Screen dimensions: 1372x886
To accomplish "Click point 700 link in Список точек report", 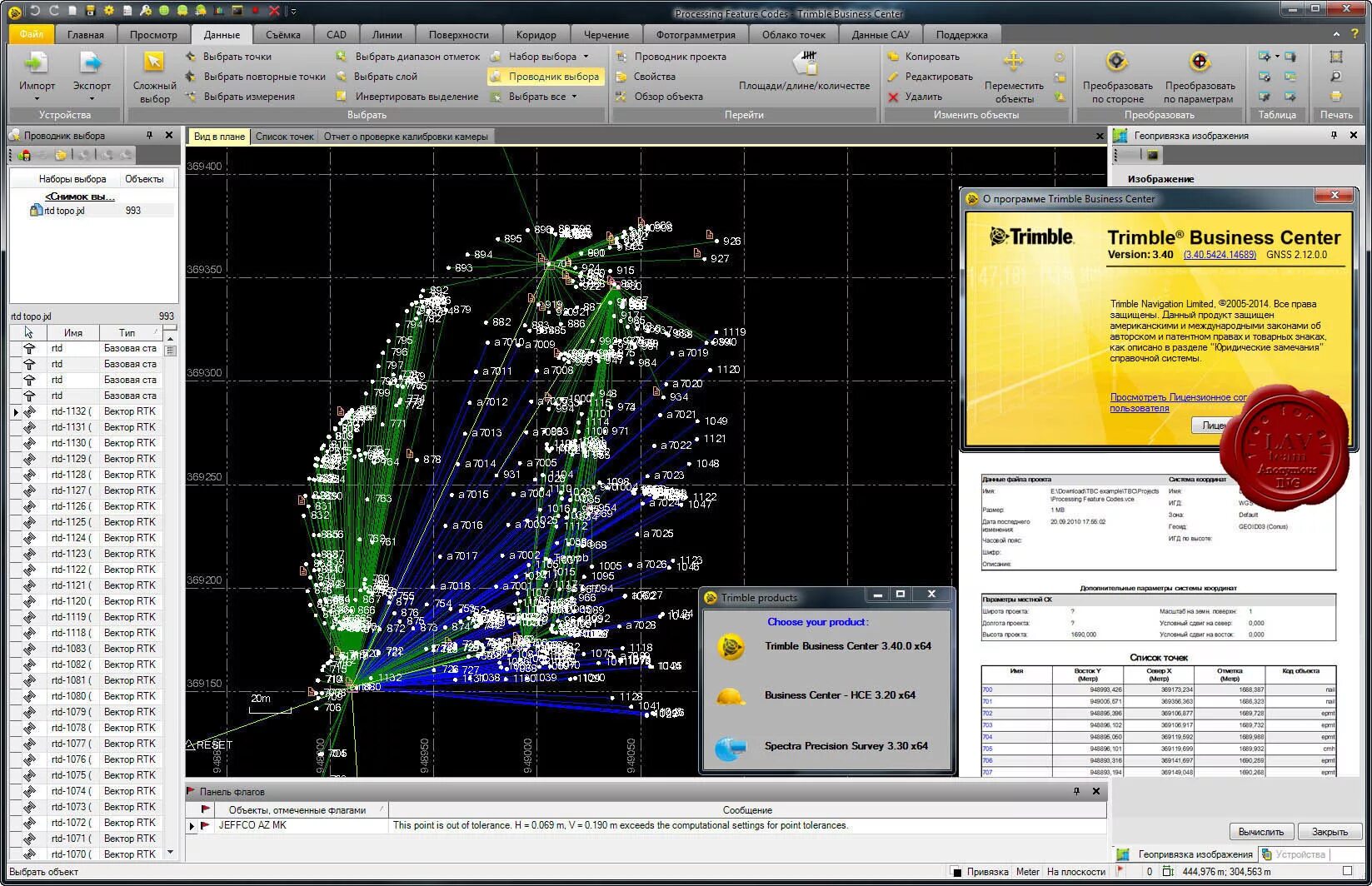I will point(987,689).
